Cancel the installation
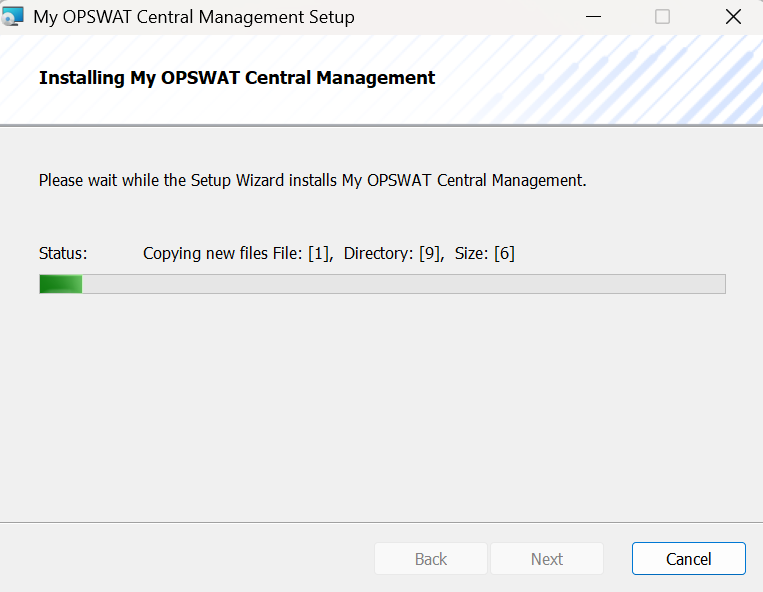The image size is (763, 592). click(689, 558)
